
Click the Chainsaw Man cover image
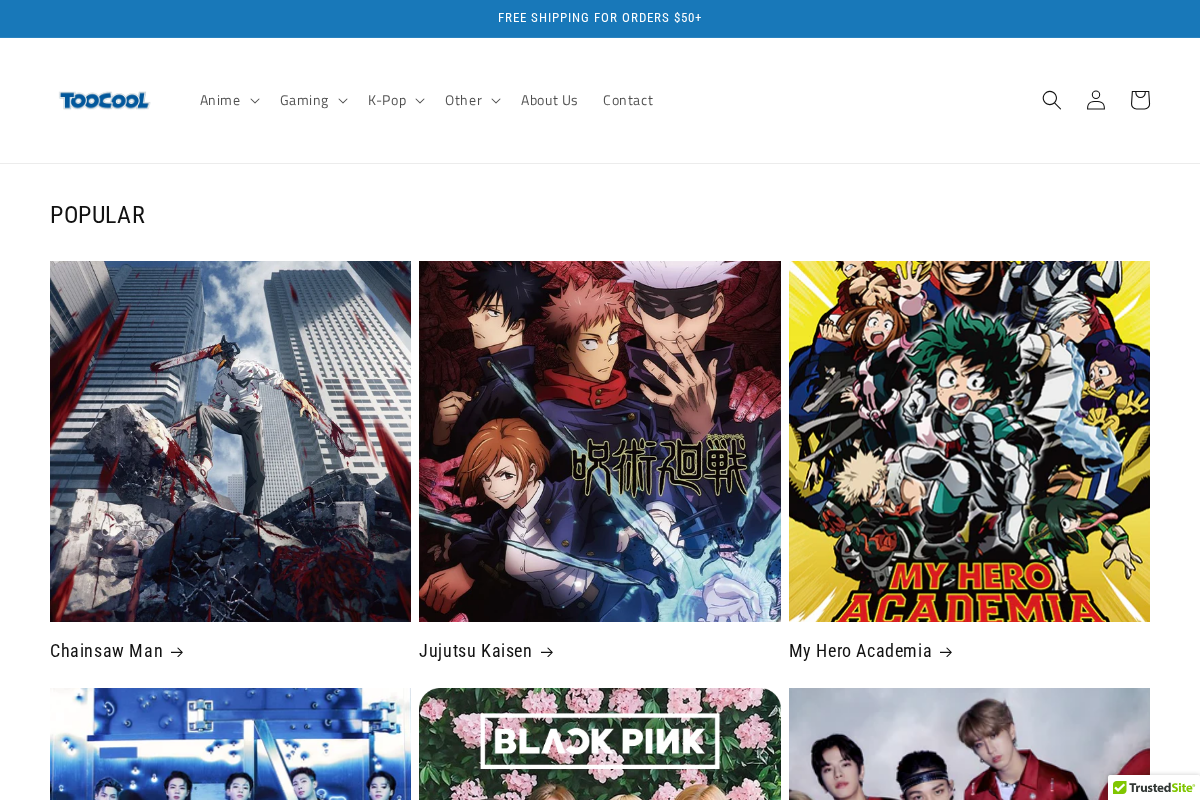tap(230, 440)
